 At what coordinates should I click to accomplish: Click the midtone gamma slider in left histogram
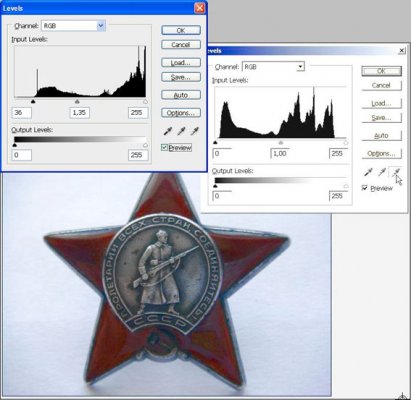coord(77,101)
